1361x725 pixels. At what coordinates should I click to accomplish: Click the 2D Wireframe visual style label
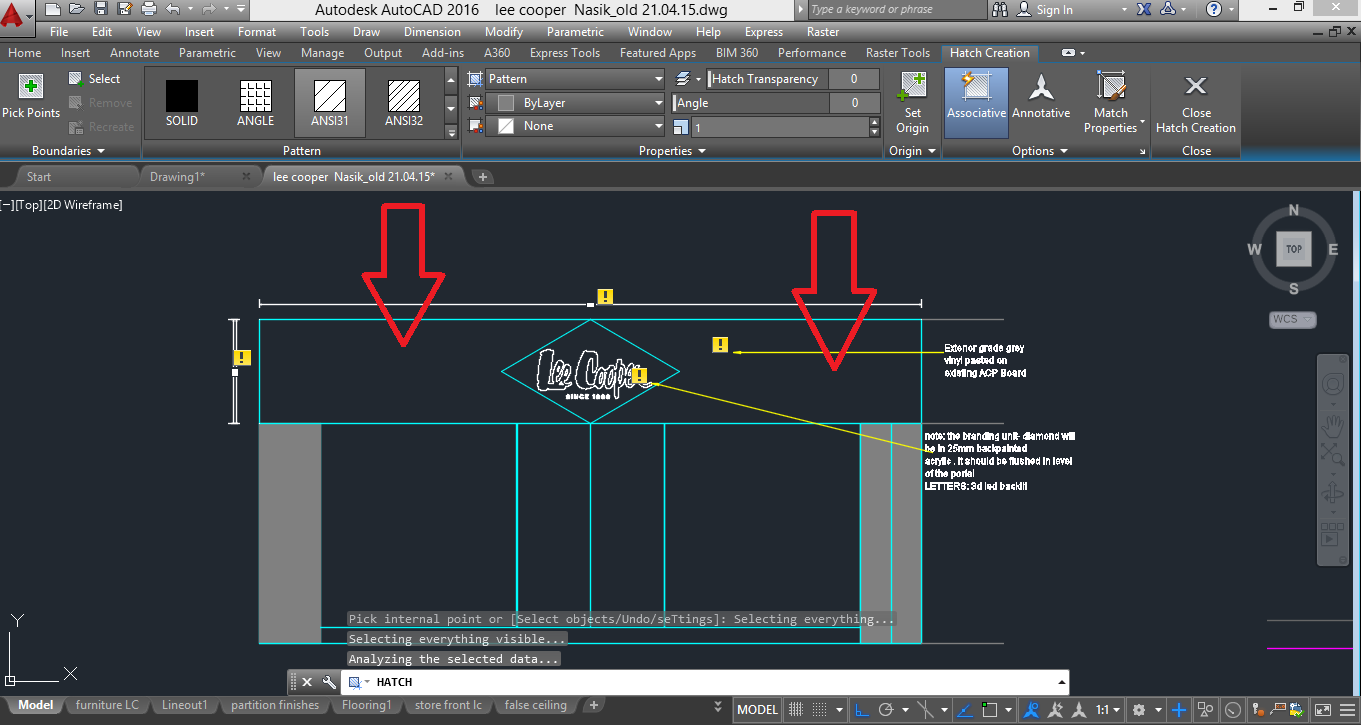pyautogui.click(x=83, y=205)
